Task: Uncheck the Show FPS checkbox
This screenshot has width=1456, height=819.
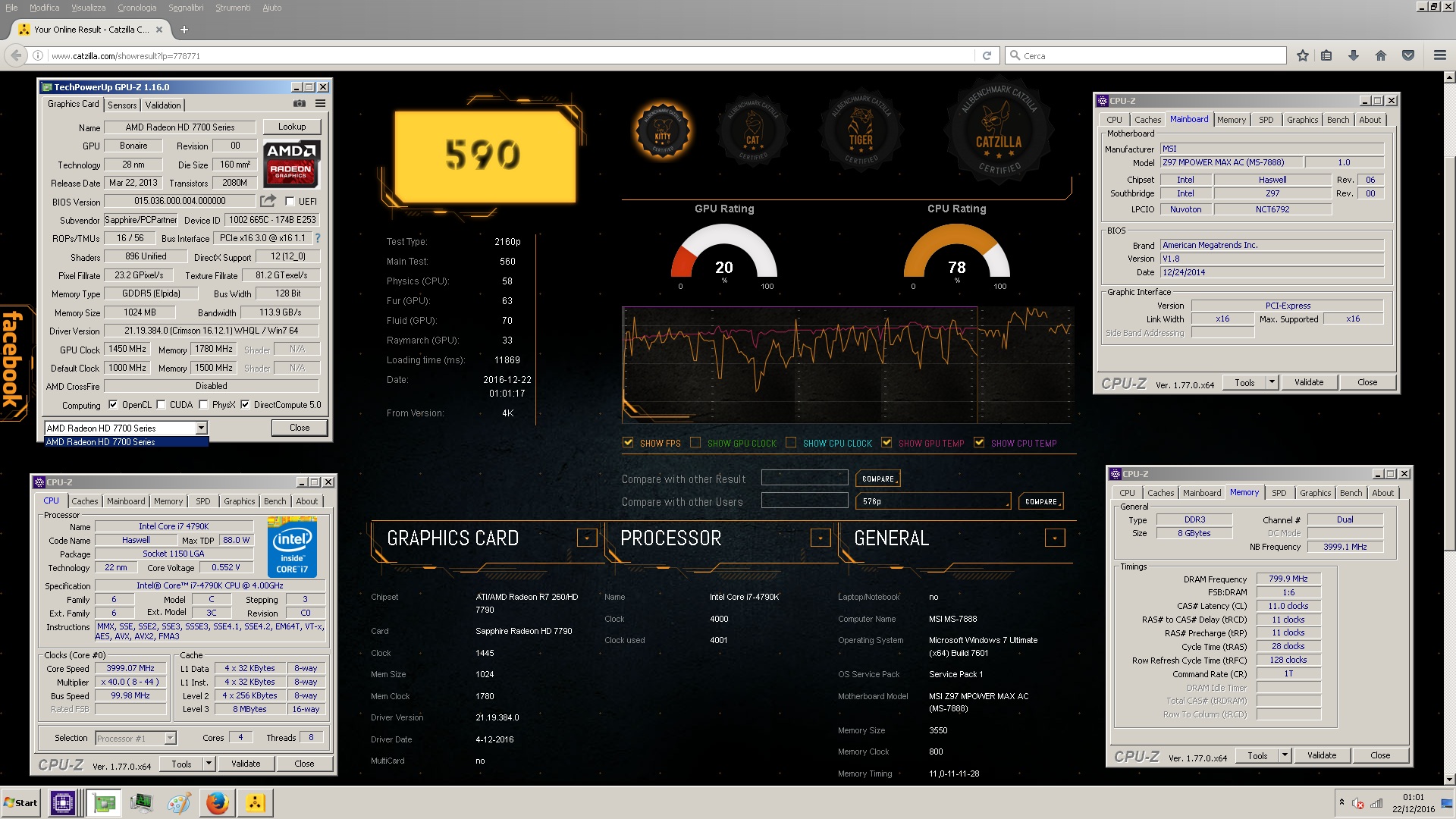Action: [x=628, y=443]
